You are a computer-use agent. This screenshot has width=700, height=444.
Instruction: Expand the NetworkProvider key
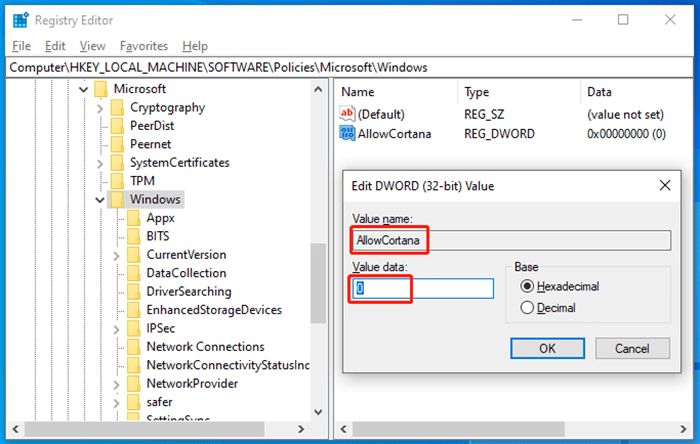point(117,385)
